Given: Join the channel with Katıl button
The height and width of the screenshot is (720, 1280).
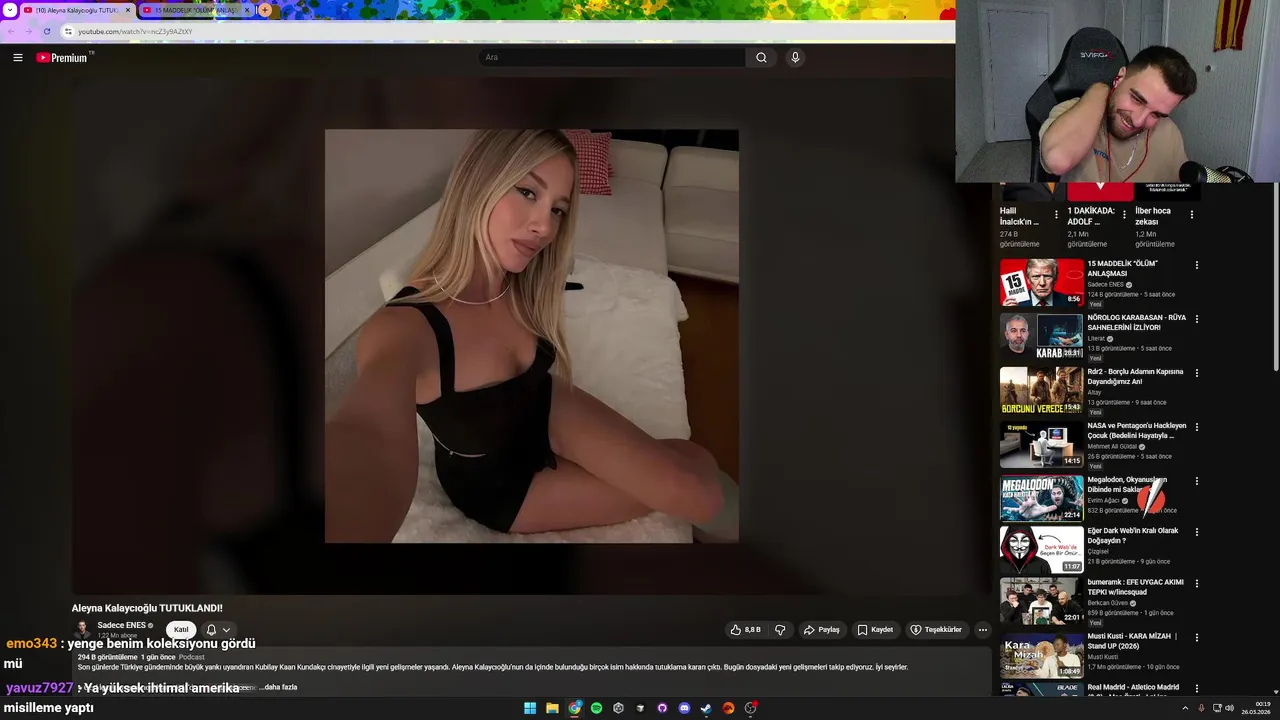Looking at the screenshot, I should [181, 630].
